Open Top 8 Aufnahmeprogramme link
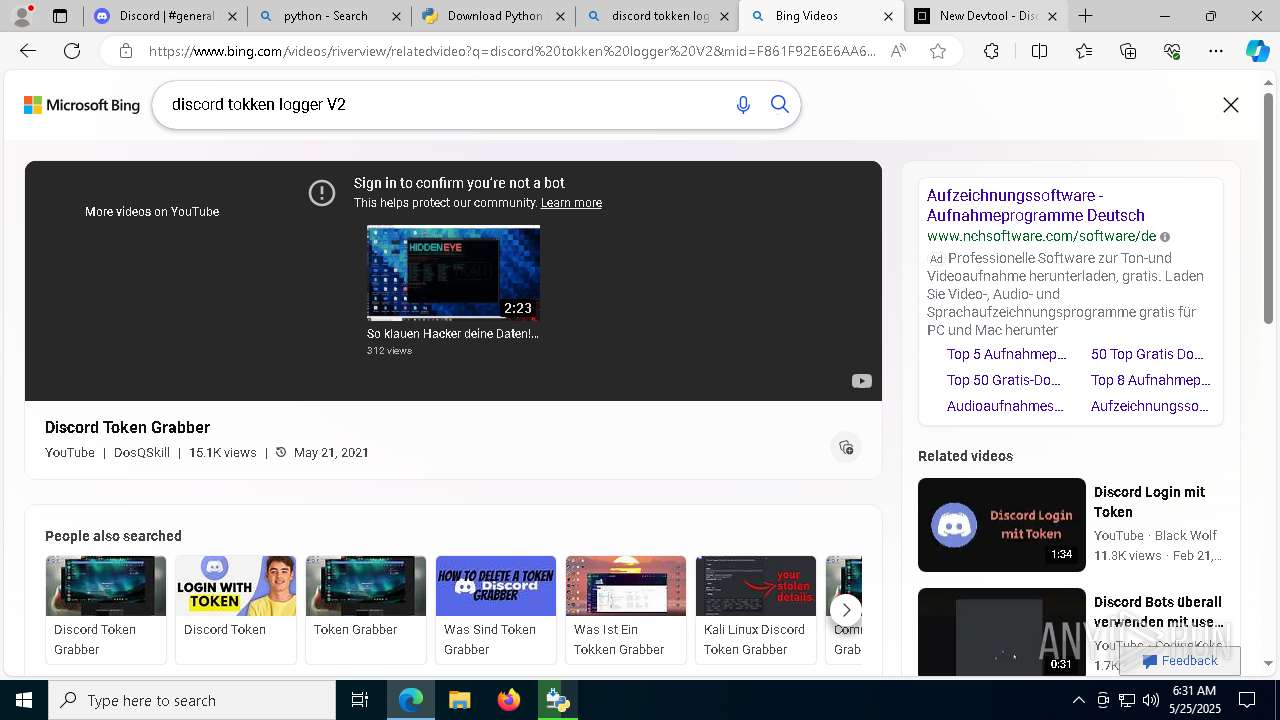1280x720 pixels. tap(1150, 380)
